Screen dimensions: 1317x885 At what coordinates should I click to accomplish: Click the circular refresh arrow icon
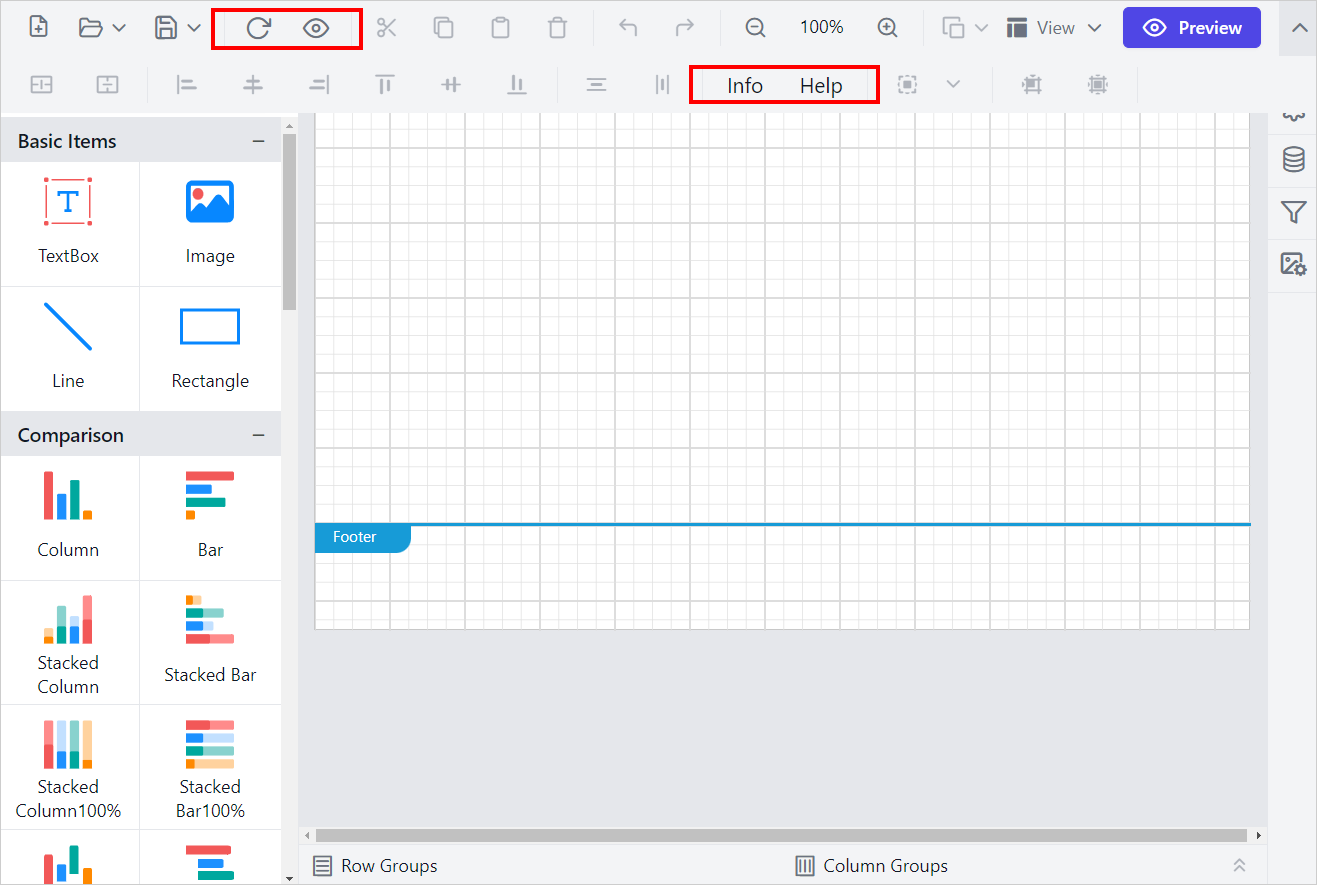tap(258, 28)
